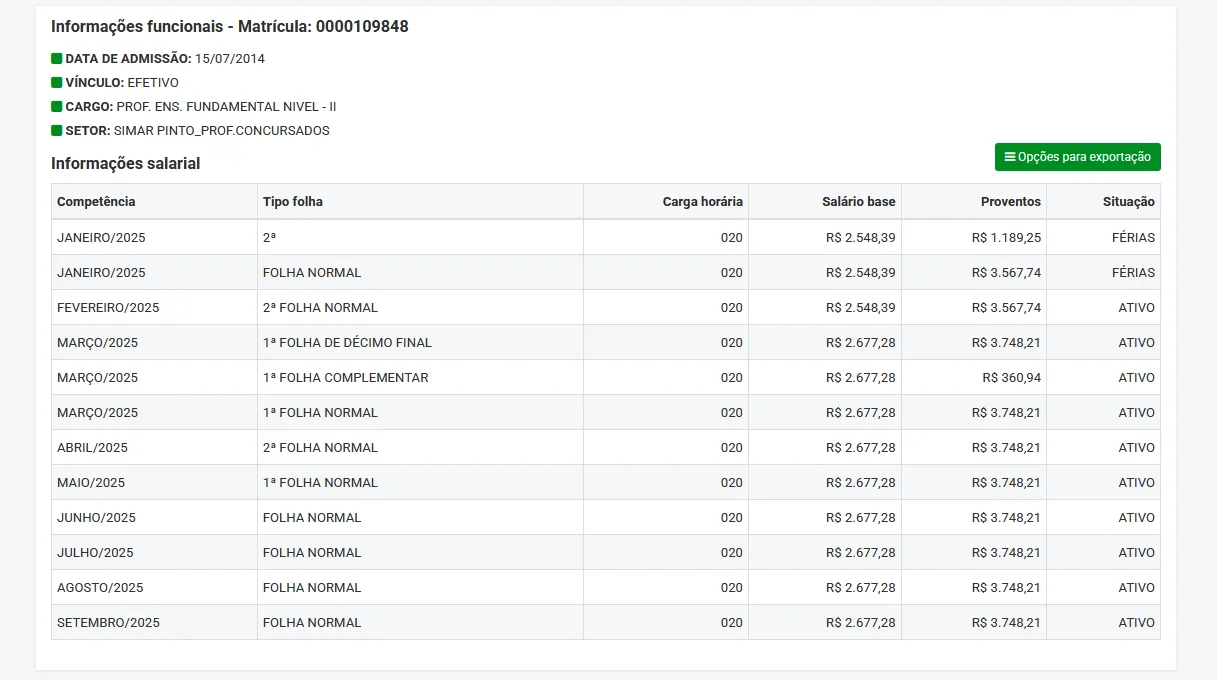Image resolution: width=1217 pixels, height=680 pixels.
Task: Select the Situação column header
Action: coord(1128,202)
